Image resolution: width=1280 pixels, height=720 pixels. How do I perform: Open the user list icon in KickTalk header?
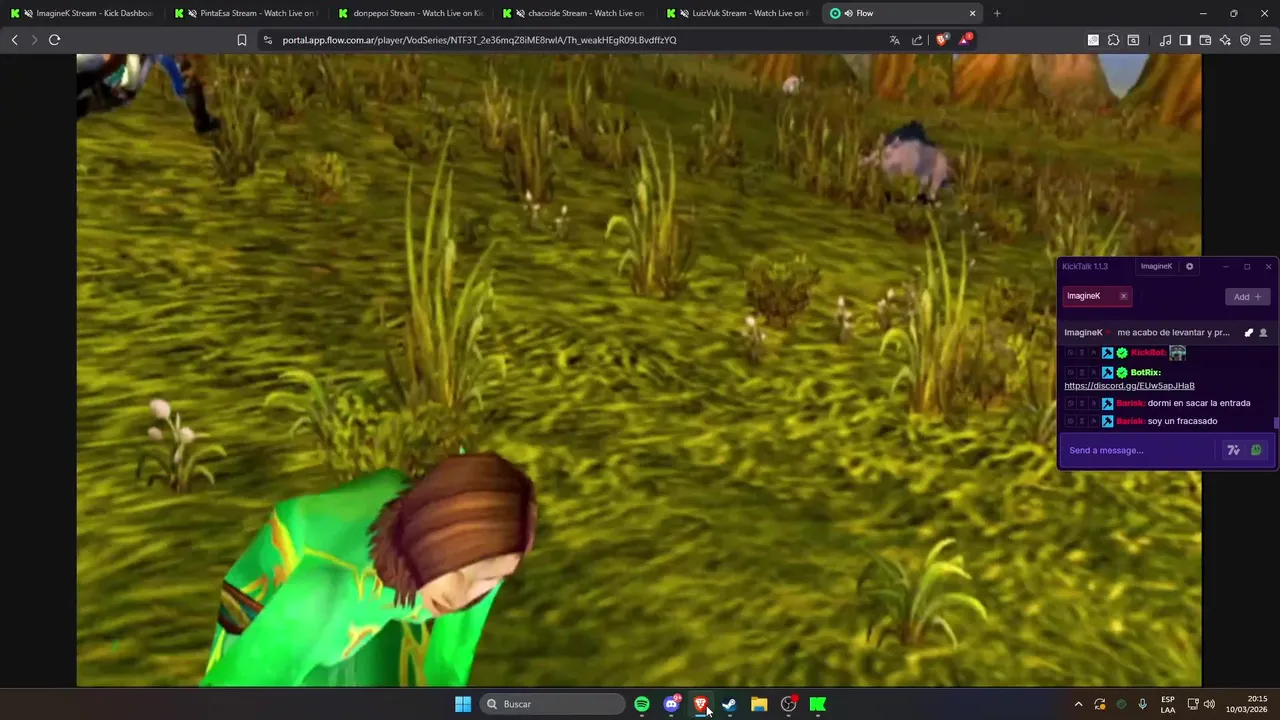[1263, 332]
